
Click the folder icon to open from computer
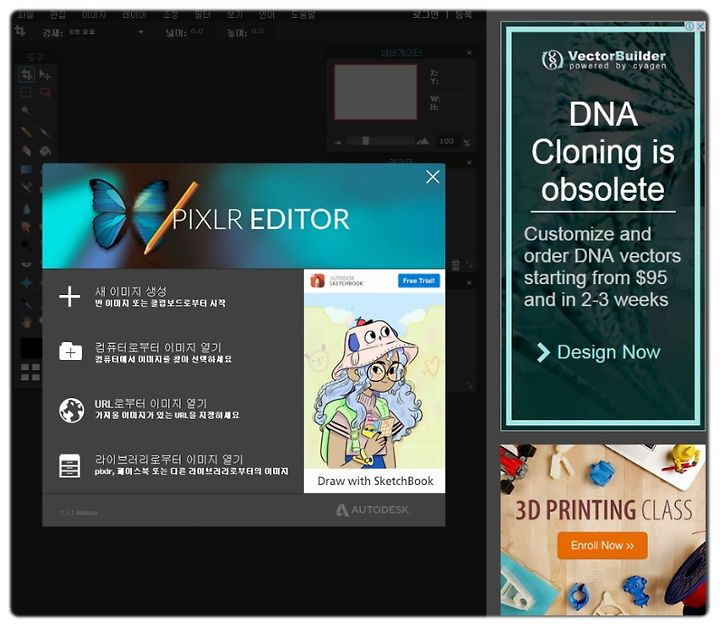coord(70,351)
